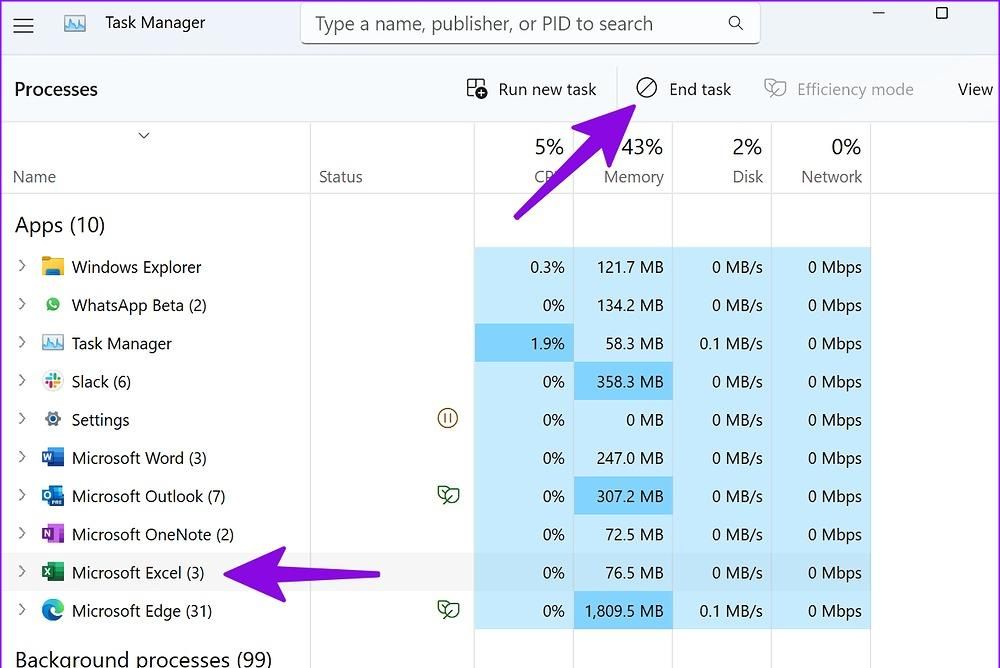The height and width of the screenshot is (668, 1000).
Task: Select the Slack (6) row
Action: pos(436,381)
